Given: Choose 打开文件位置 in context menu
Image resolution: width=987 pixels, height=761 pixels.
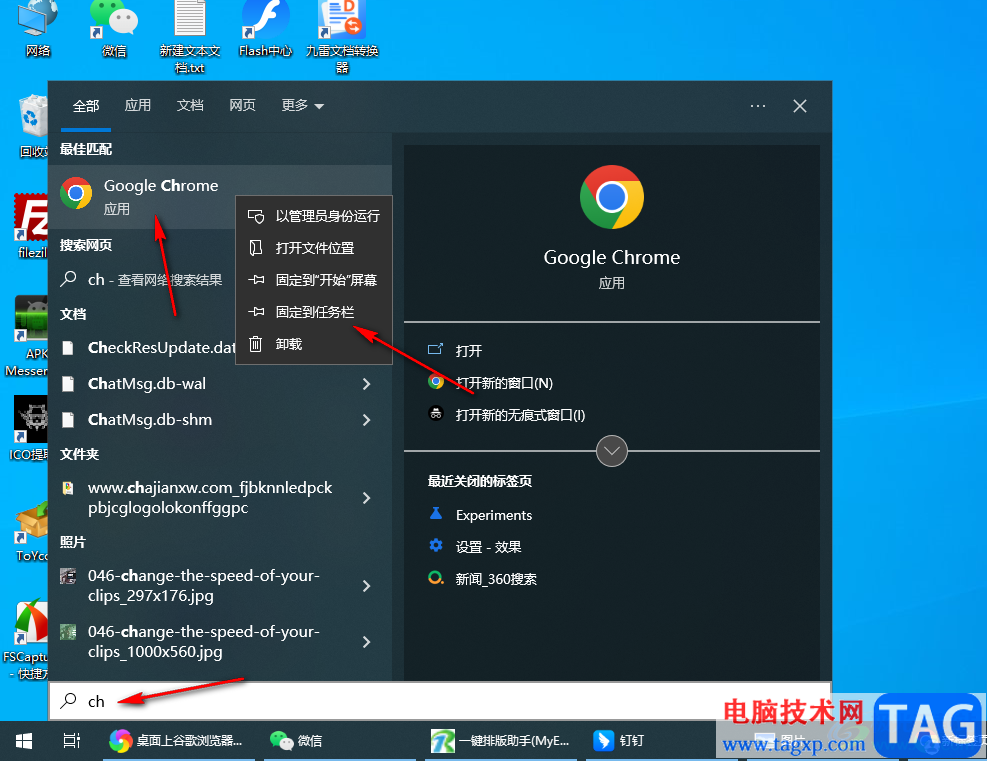Looking at the screenshot, I should click(x=313, y=249).
